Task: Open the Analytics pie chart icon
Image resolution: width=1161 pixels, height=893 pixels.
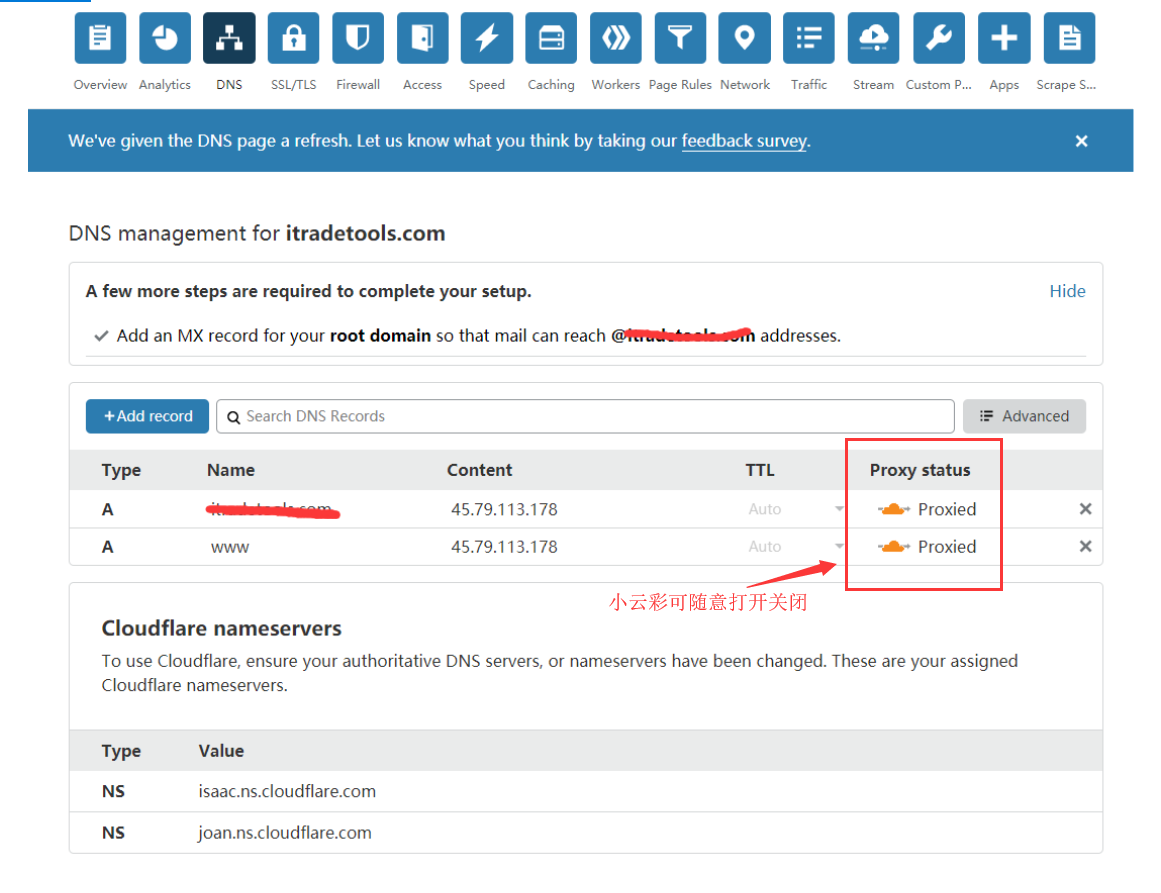Action: [x=164, y=38]
